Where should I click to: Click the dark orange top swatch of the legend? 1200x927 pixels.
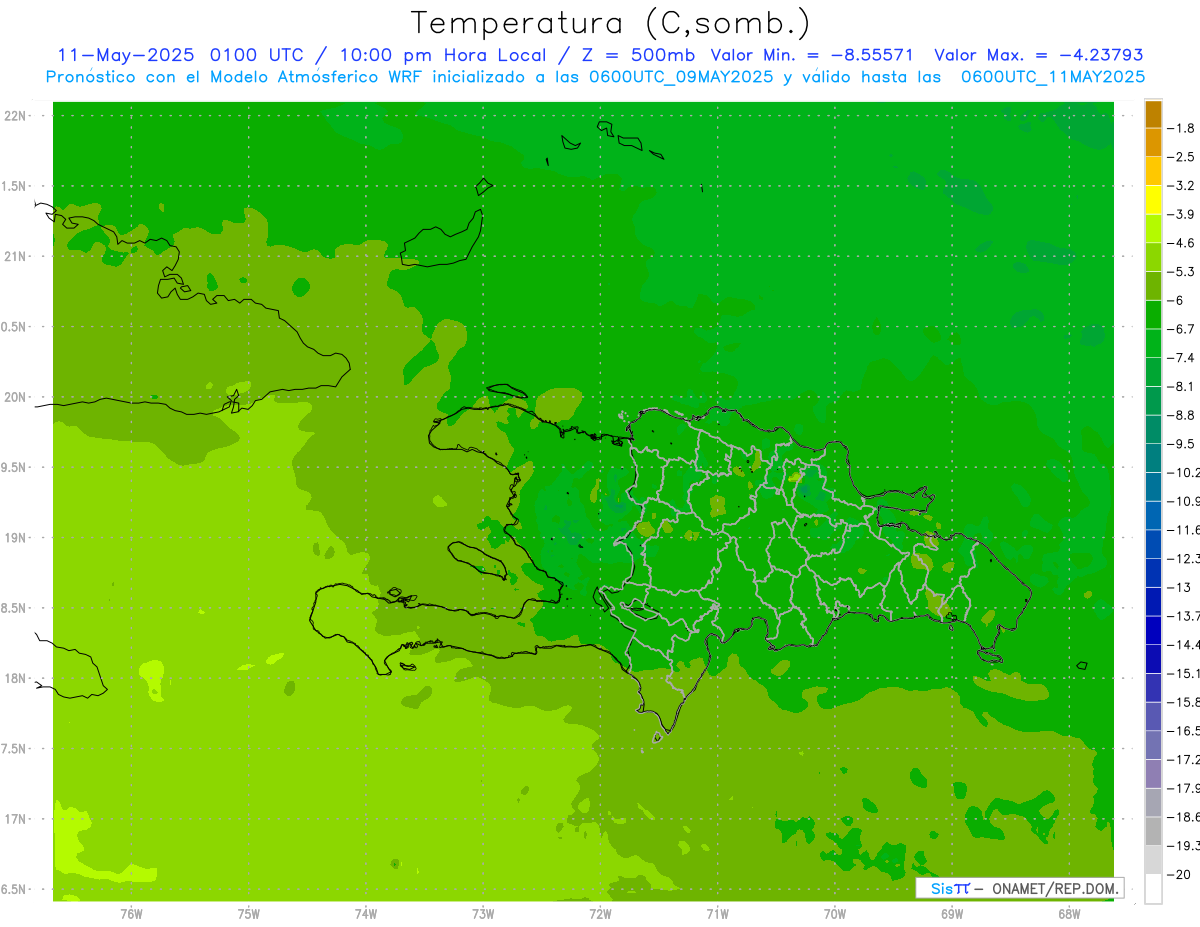pos(1153,114)
